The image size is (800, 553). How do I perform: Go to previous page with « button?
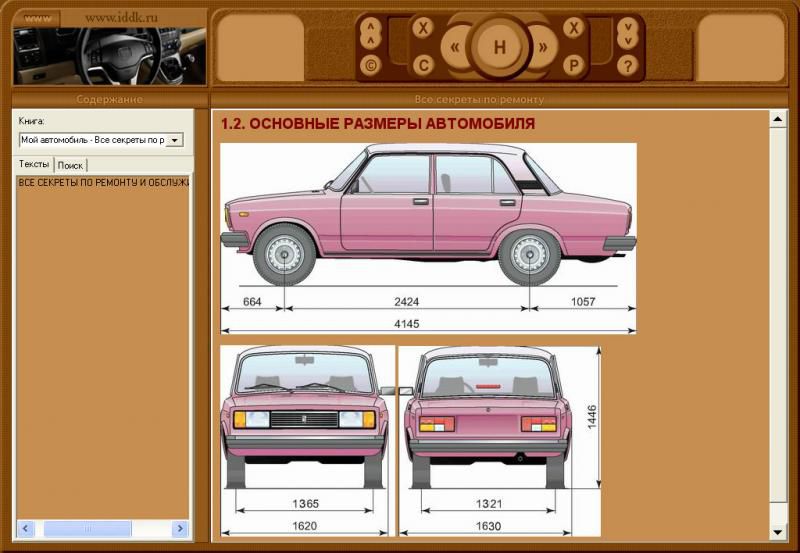tap(456, 47)
